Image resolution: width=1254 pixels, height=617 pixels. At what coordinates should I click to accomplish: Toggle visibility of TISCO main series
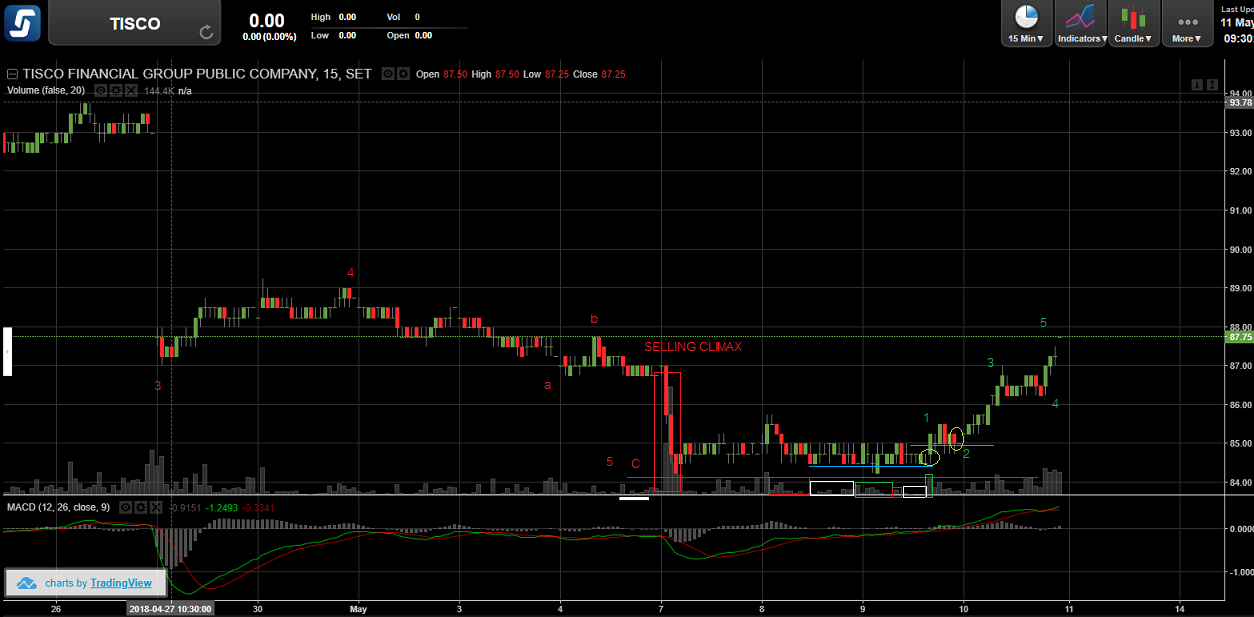pyautogui.click(x=390, y=74)
